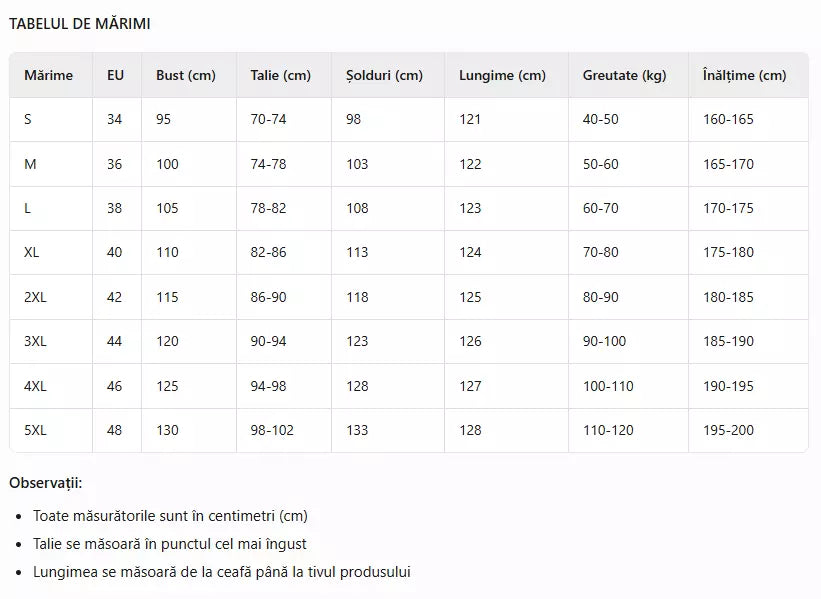821x599 pixels.
Task: Click the EU column header
Action: [x=115, y=75]
